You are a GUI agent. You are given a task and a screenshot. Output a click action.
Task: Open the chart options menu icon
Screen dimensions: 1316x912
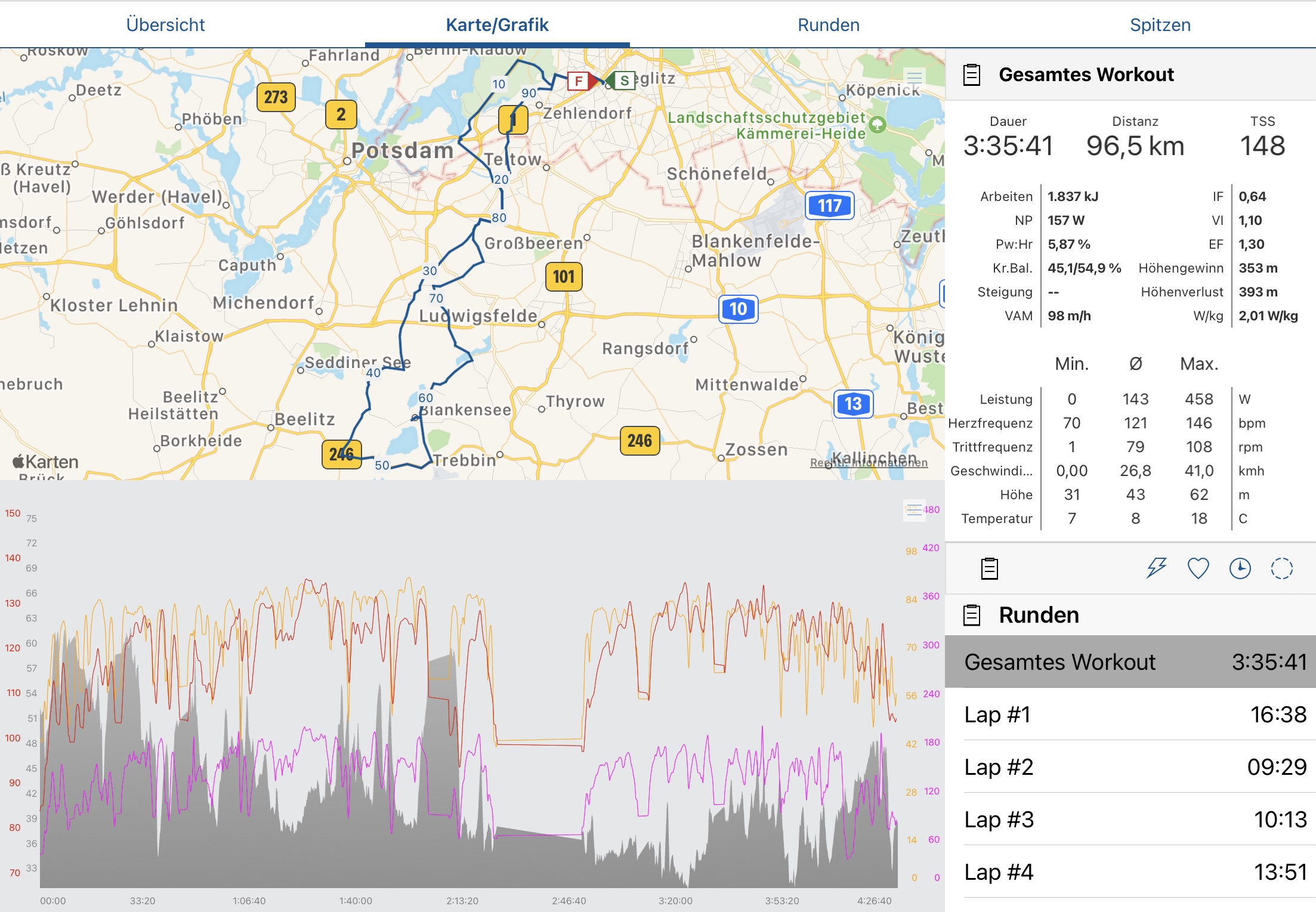tap(913, 510)
